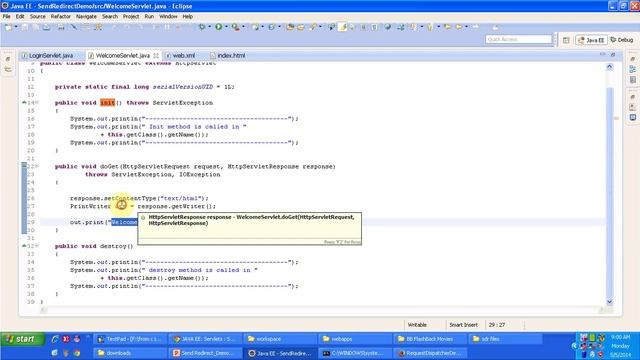
Task: Open the Run menu
Action: (x=149, y=16)
